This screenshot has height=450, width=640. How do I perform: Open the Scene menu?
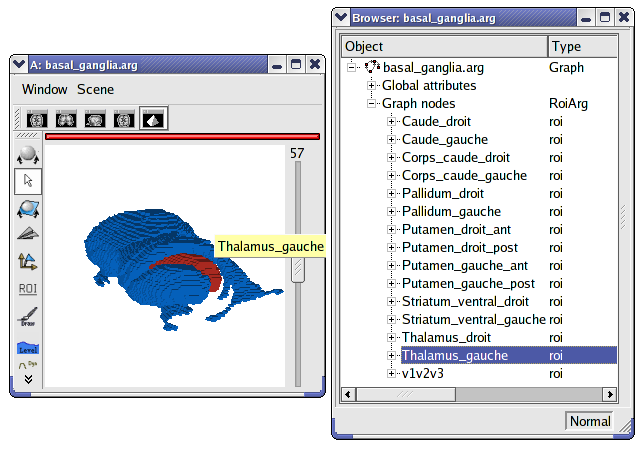coord(96,89)
